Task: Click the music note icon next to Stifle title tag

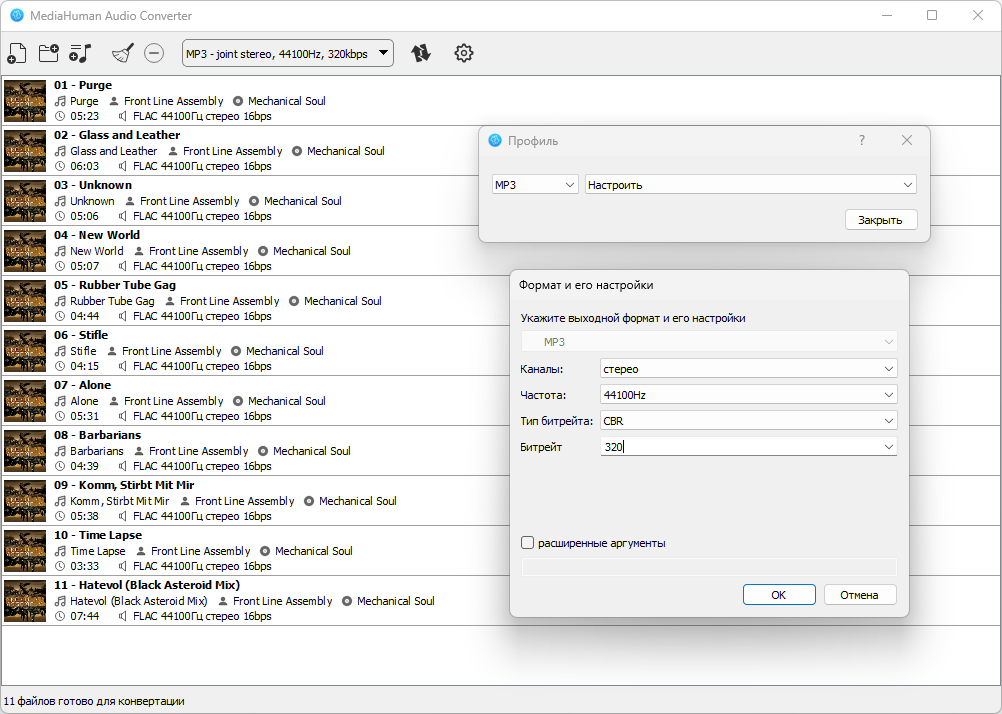Action: coord(60,351)
